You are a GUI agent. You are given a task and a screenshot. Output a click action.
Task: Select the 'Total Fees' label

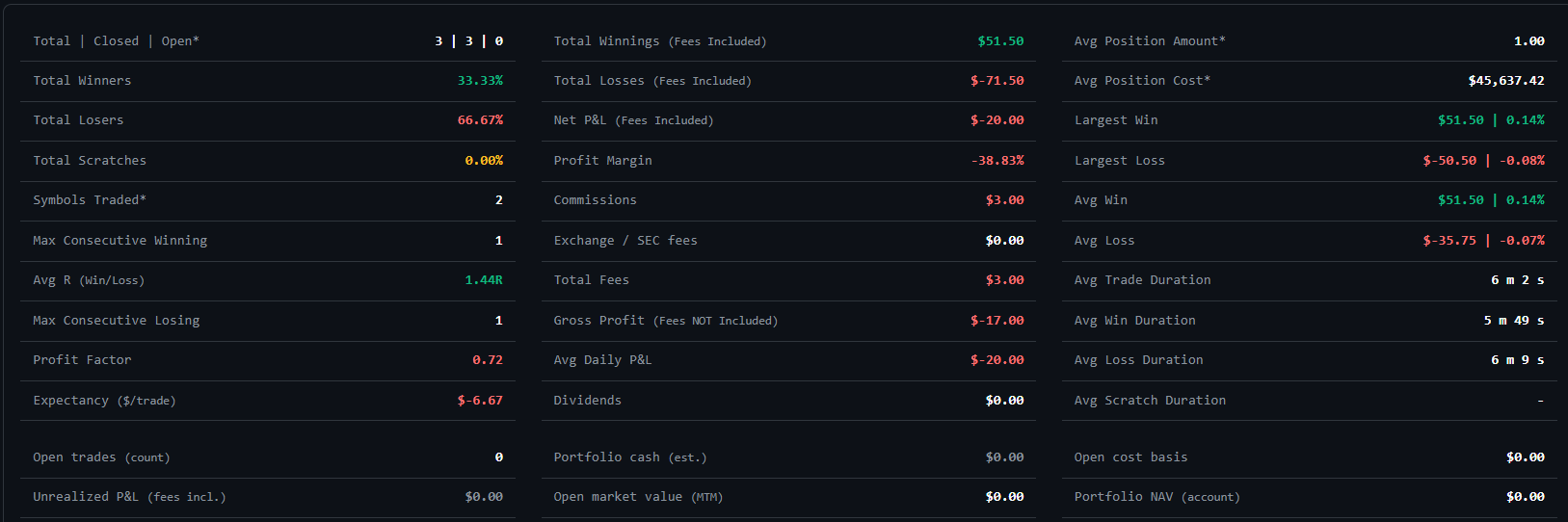pos(592,280)
